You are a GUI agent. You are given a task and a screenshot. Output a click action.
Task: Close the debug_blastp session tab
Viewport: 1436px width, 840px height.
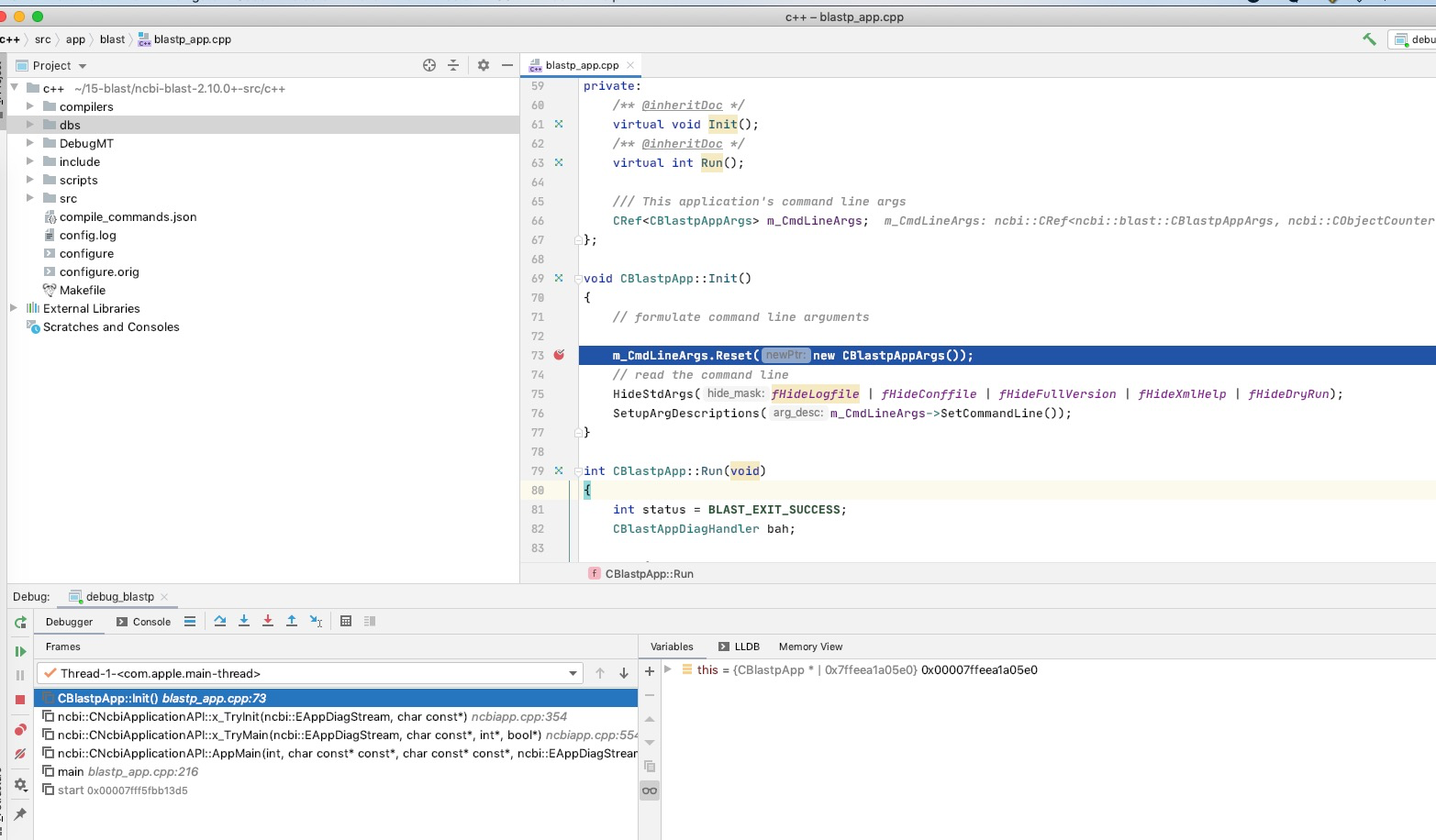coord(164,597)
